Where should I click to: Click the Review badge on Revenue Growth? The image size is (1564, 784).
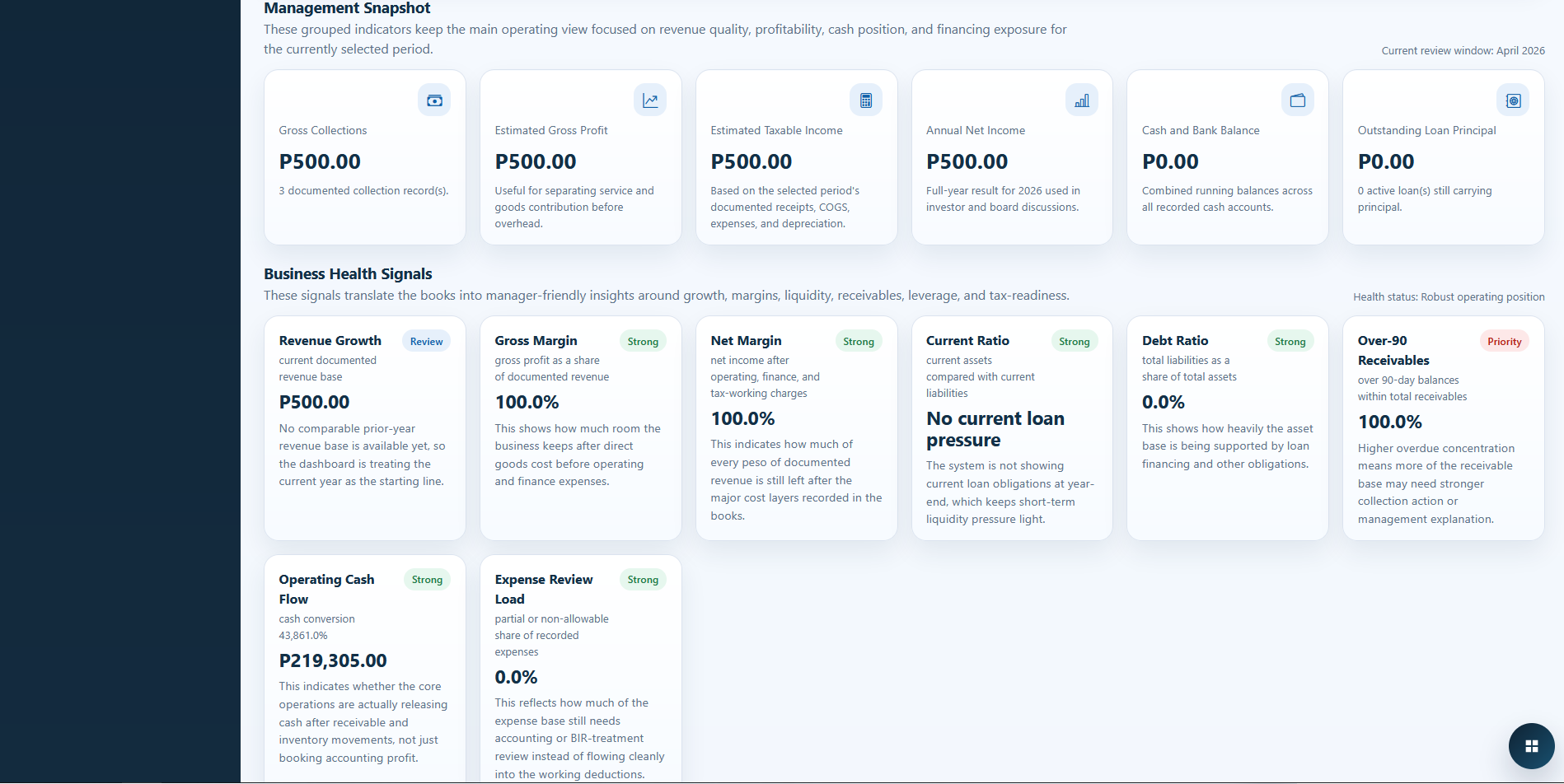coord(427,342)
